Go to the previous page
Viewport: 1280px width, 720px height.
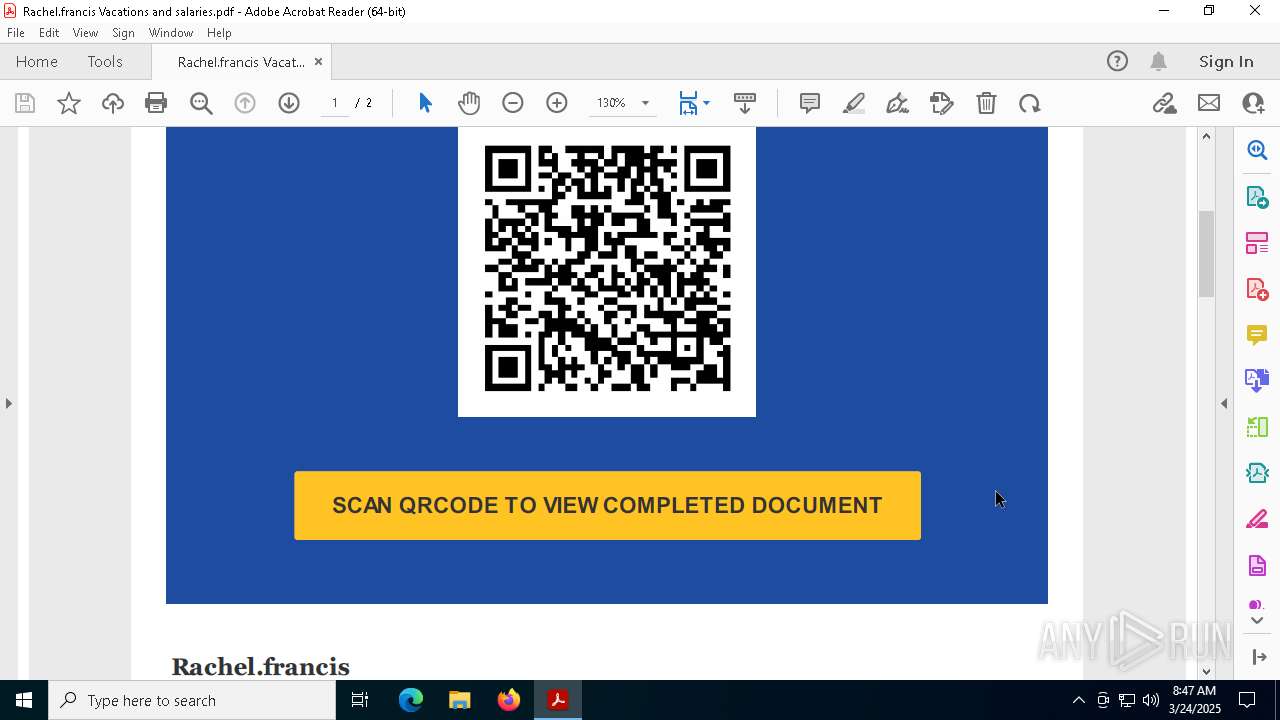click(x=245, y=103)
